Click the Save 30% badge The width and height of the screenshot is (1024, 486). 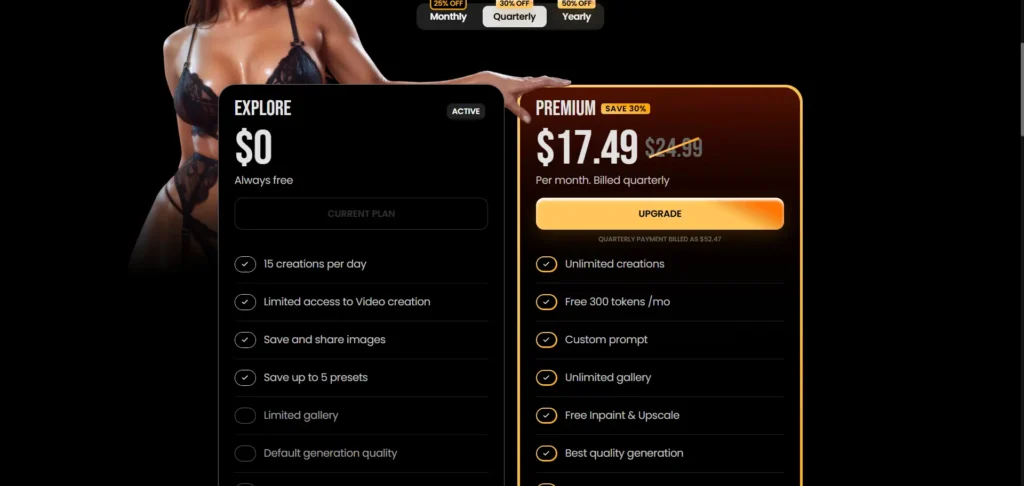pos(626,108)
